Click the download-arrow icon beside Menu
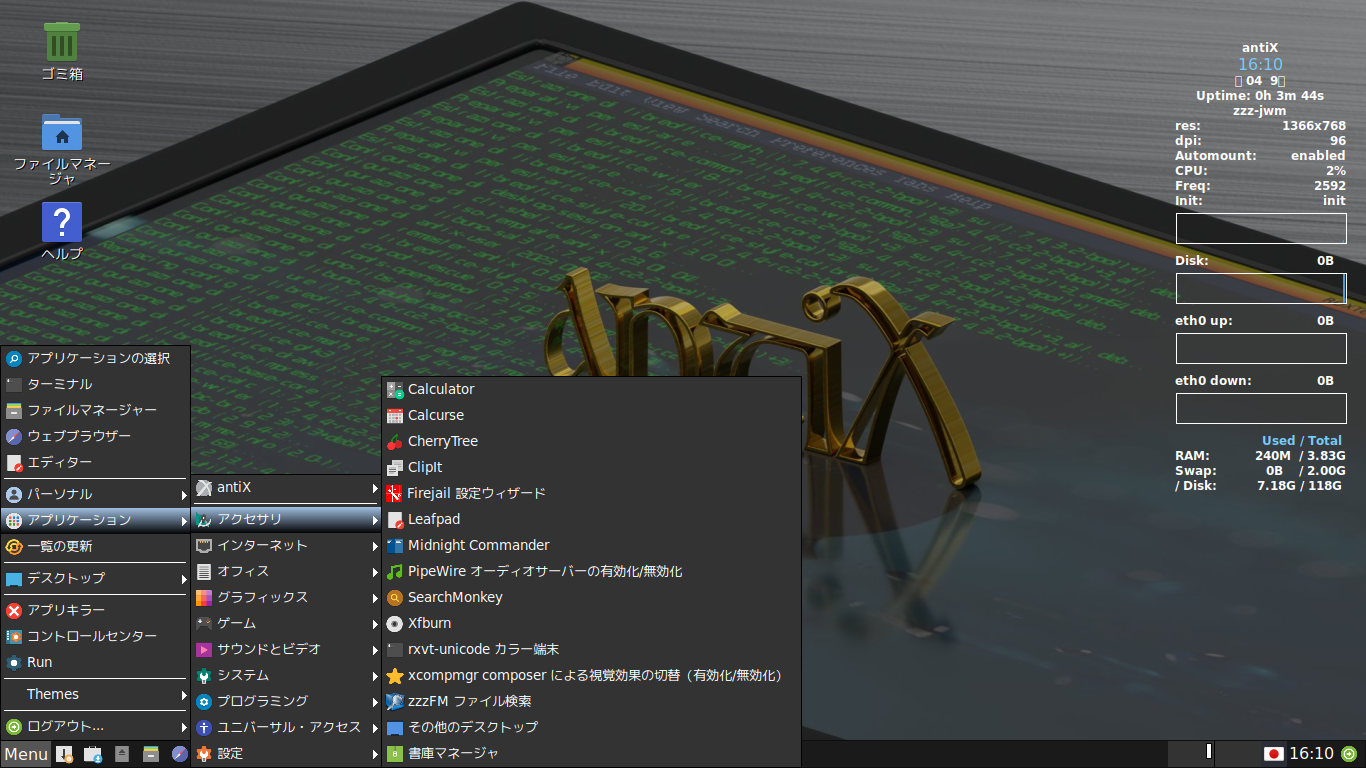 64,754
